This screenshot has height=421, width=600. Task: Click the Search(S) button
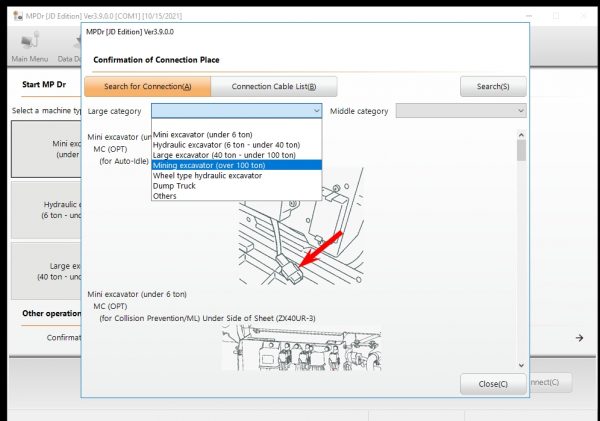(493, 86)
